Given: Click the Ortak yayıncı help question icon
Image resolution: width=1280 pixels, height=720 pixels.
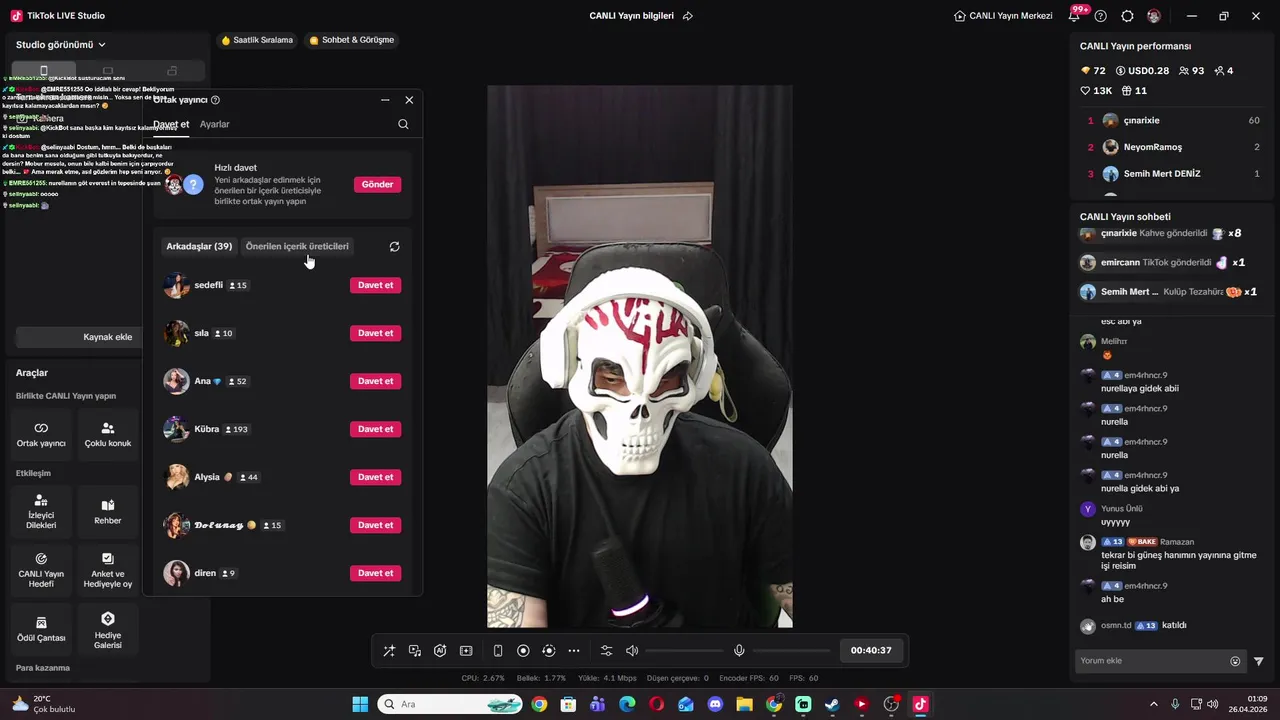Looking at the screenshot, I should coord(215,100).
